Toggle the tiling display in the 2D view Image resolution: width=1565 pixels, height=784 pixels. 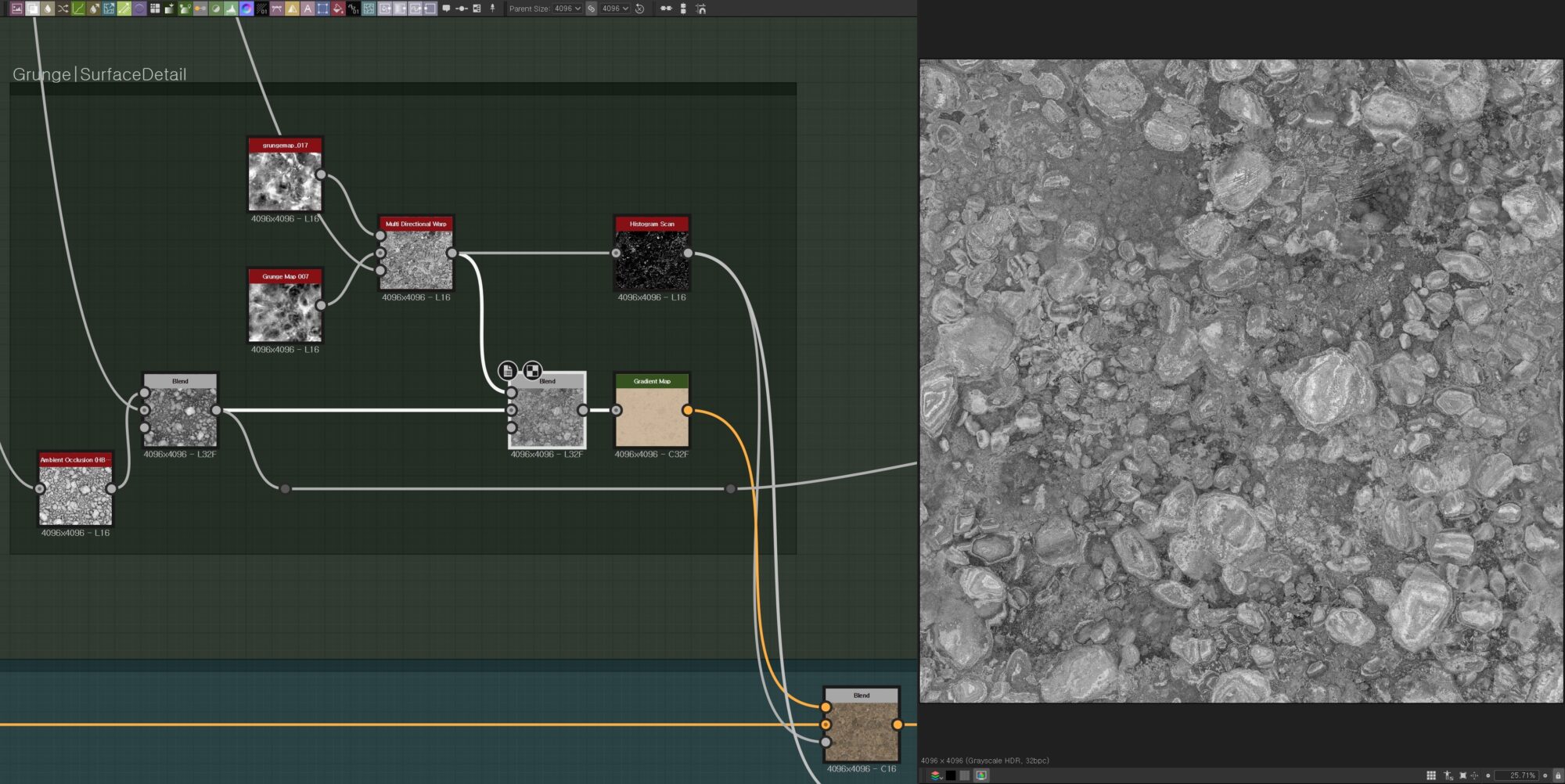1430,775
